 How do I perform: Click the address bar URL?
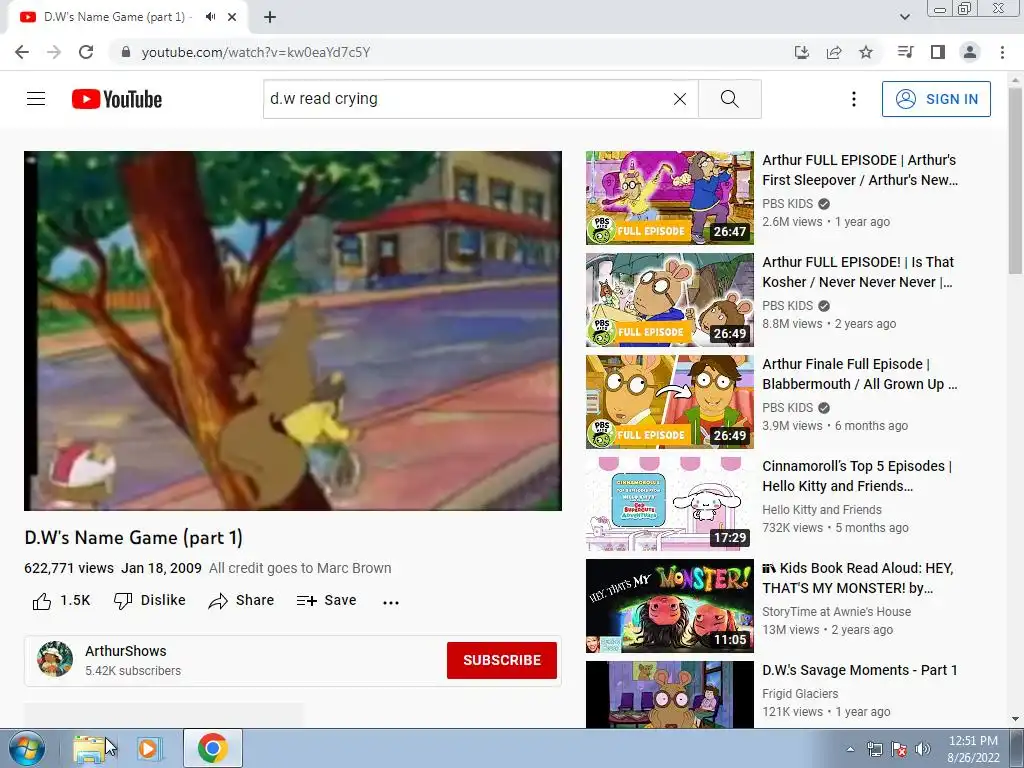point(255,52)
